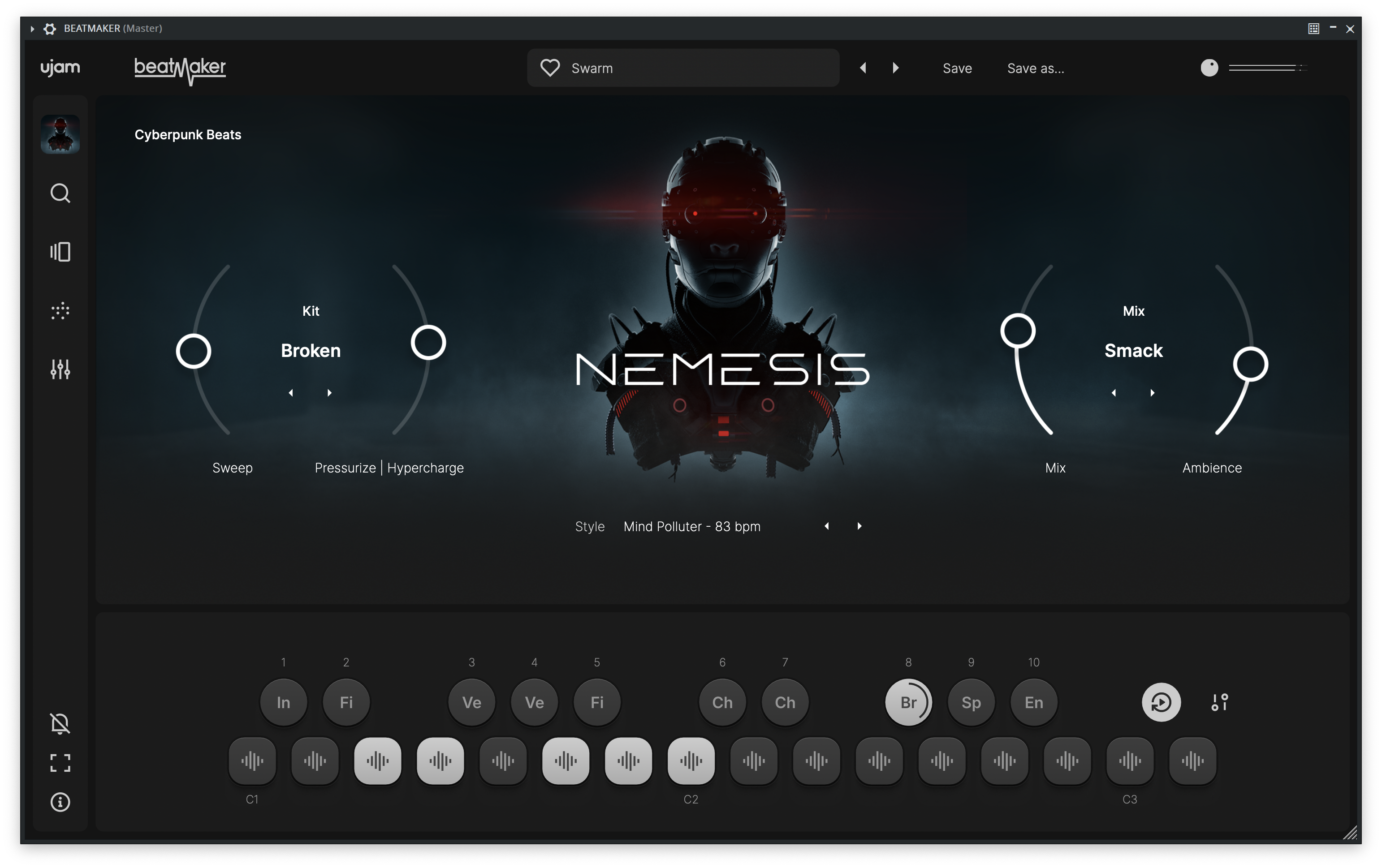Open the preset search magnifier

(60, 193)
